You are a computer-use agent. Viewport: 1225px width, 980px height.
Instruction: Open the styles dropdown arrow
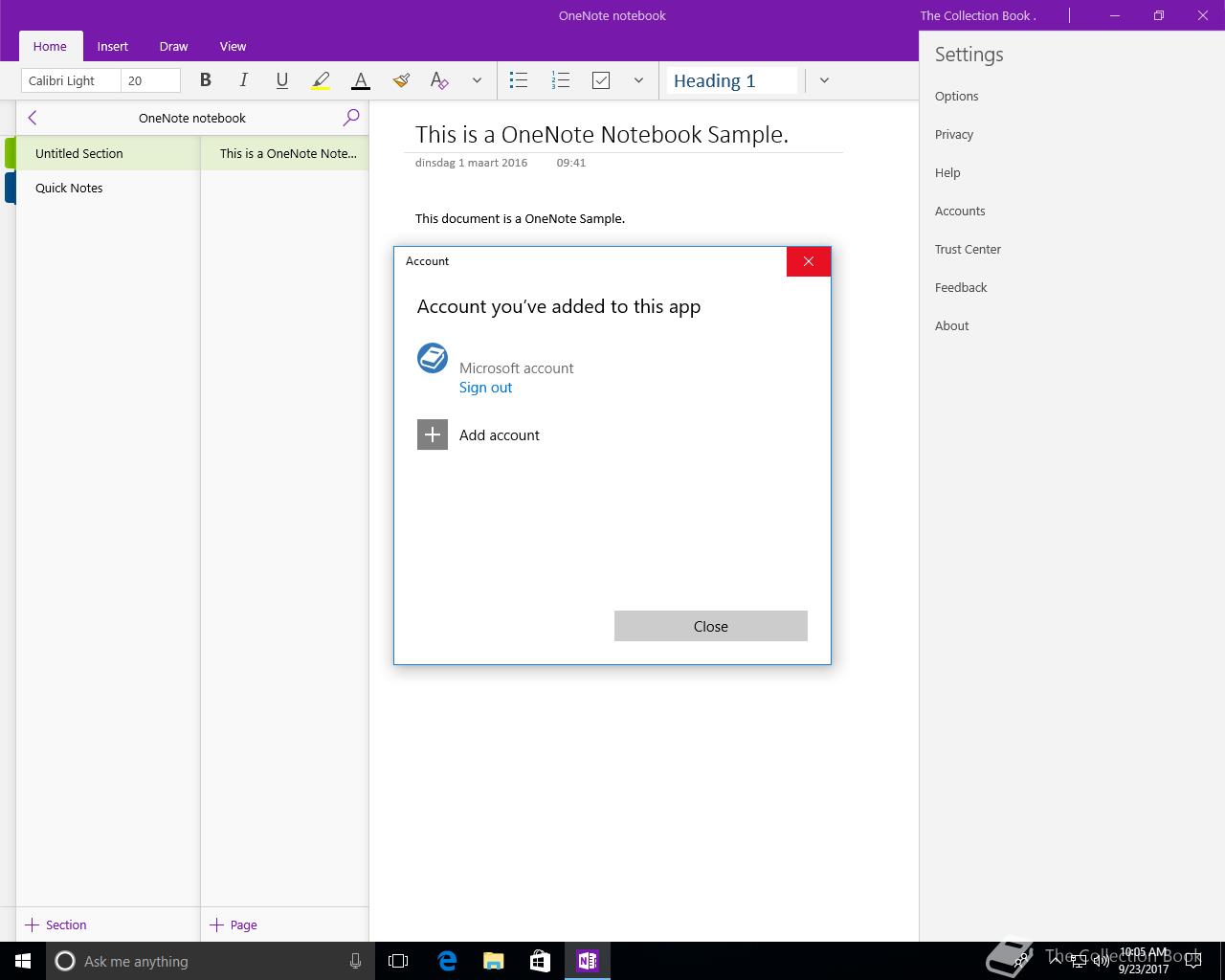(824, 80)
